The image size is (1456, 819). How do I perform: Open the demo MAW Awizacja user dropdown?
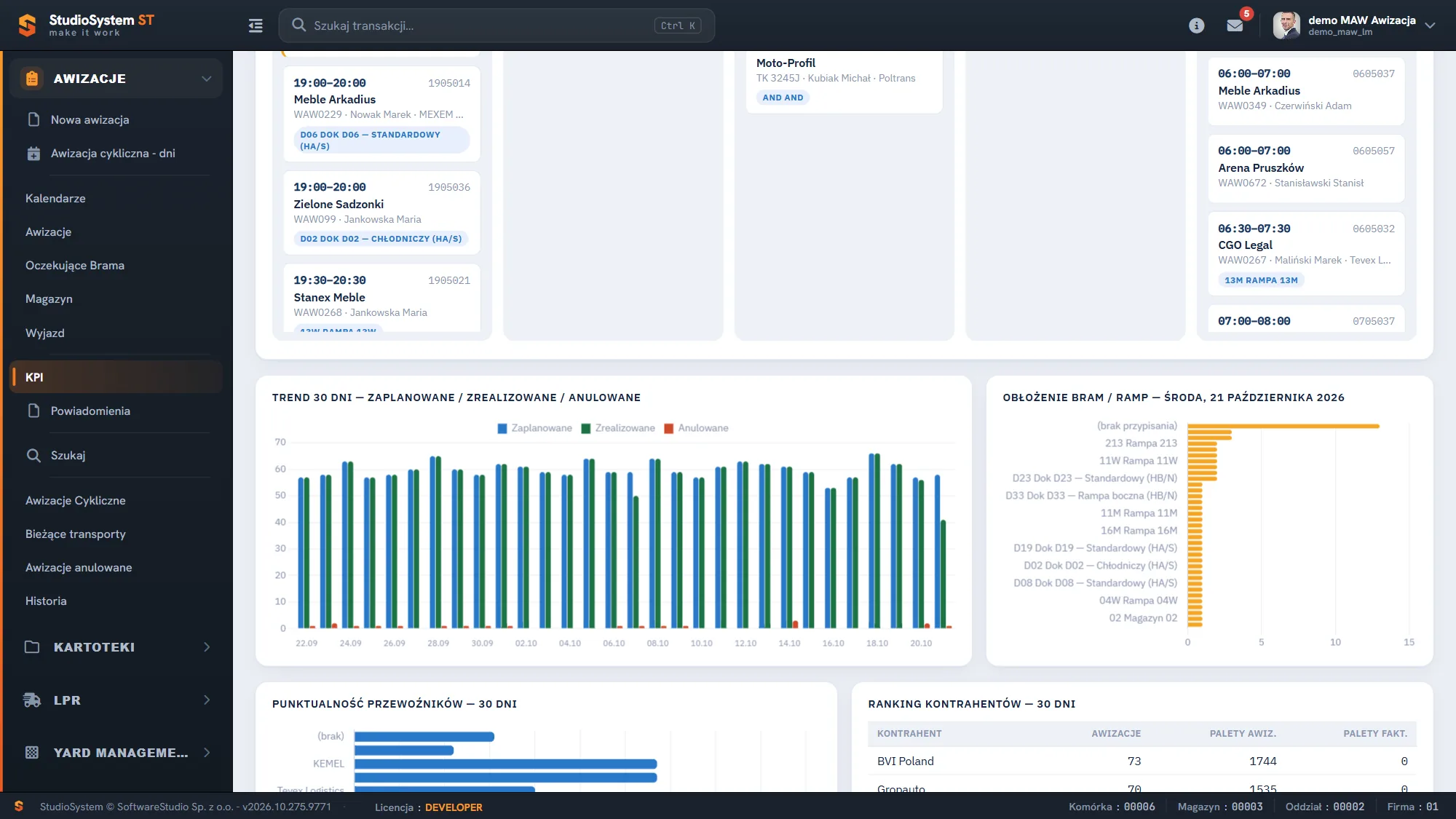coord(1354,25)
